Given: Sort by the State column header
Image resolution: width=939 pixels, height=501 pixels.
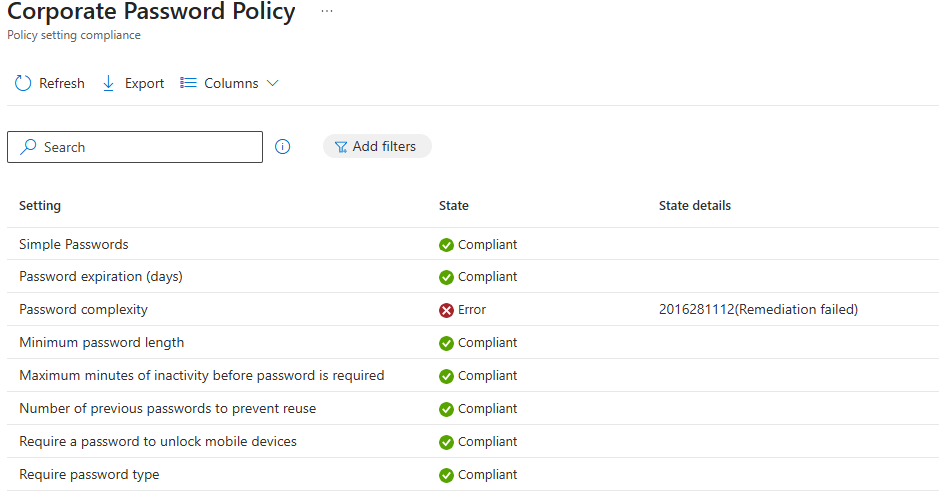Looking at the screenshot, I should pos(454,206).
